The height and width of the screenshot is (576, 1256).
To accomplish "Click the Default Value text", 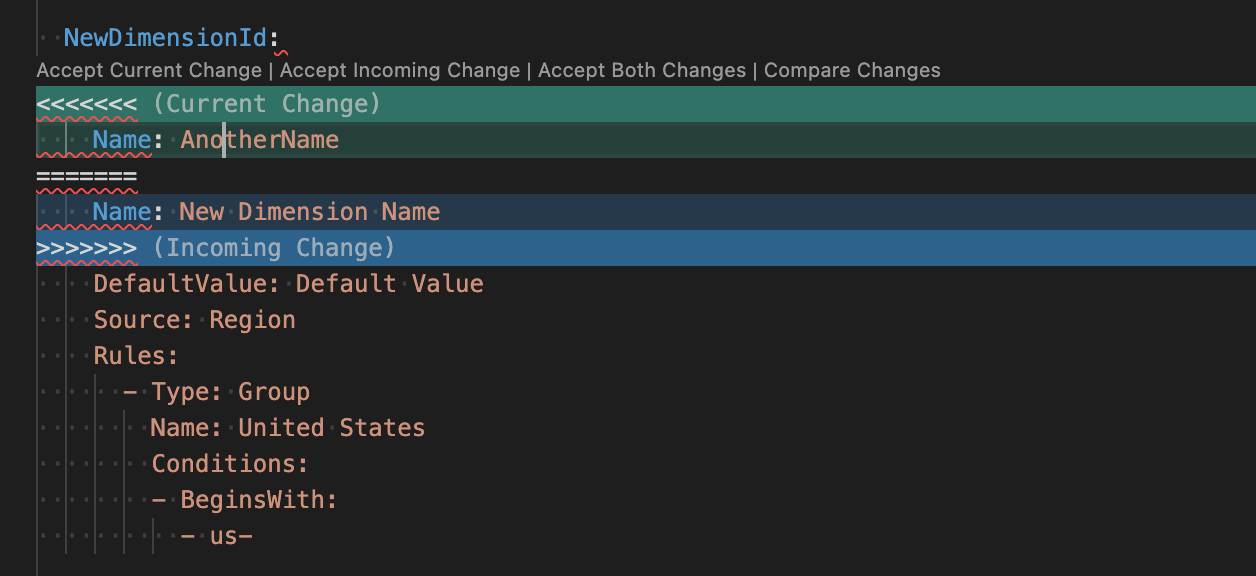I will click(x=390, y=284).
